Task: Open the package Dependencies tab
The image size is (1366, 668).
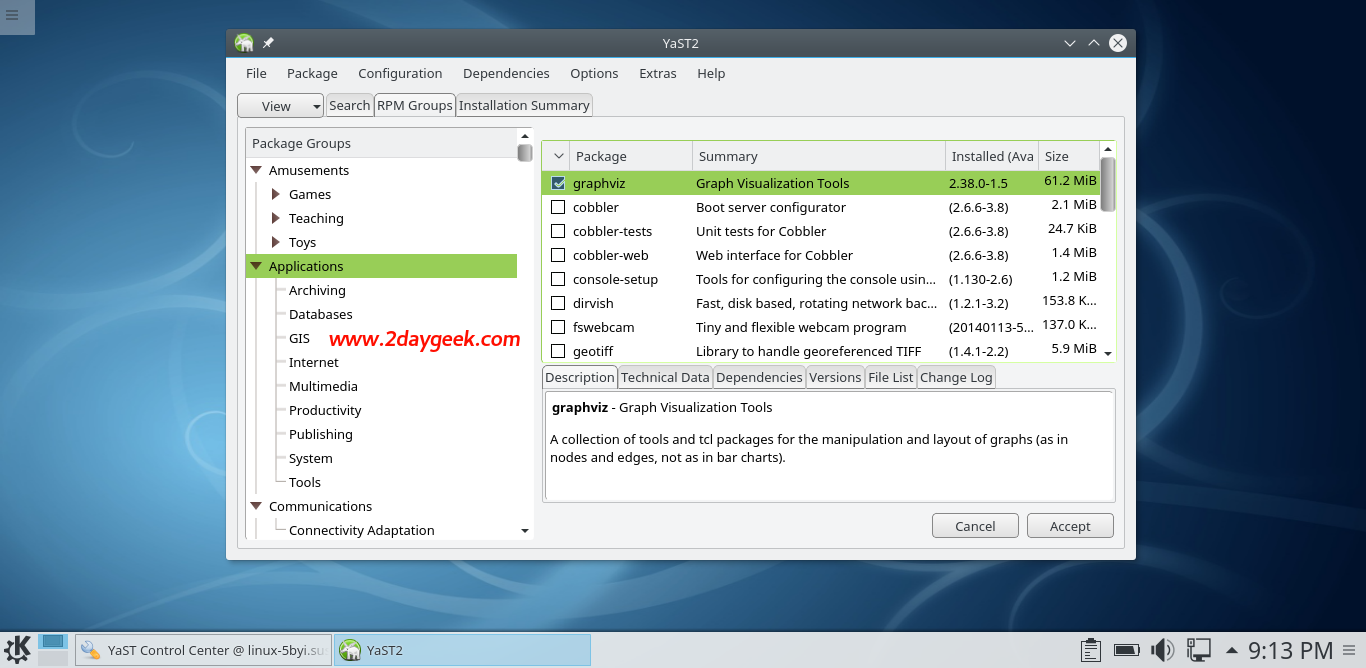Action: click(x=760, y=377)
